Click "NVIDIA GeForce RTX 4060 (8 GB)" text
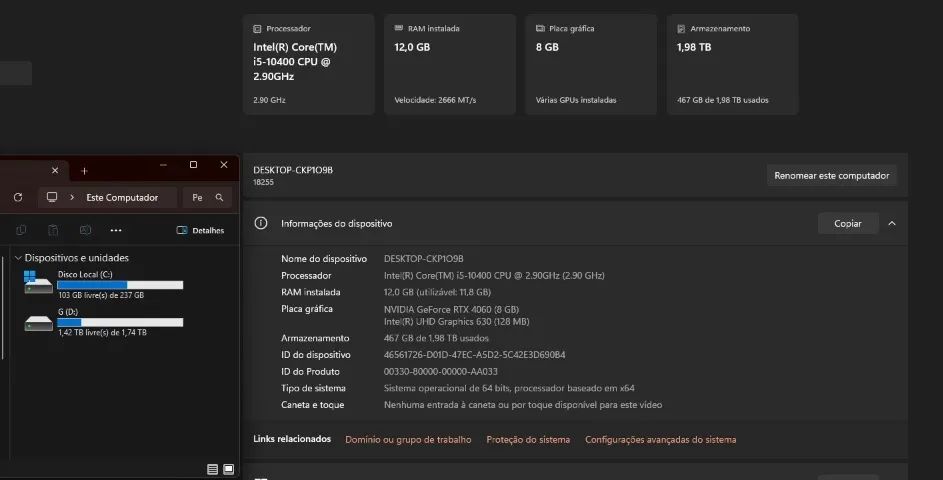This screenshot has width=943, height=480. coord(452,309)
